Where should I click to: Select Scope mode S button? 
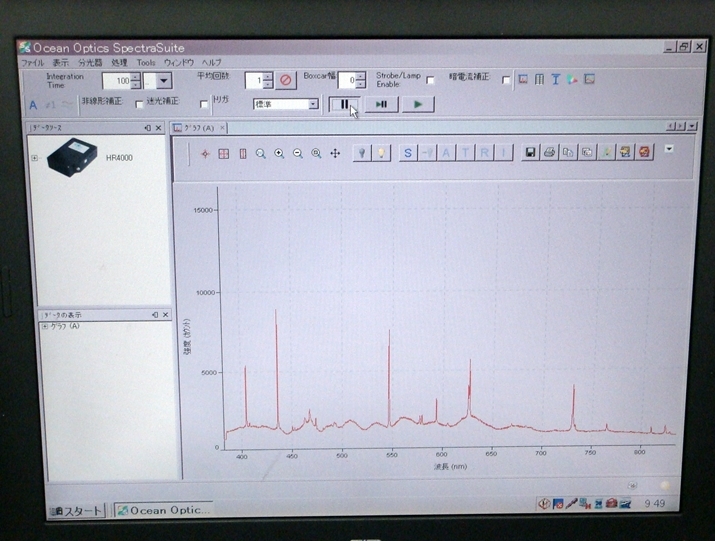pyautogui.click(x=408, y=153)
